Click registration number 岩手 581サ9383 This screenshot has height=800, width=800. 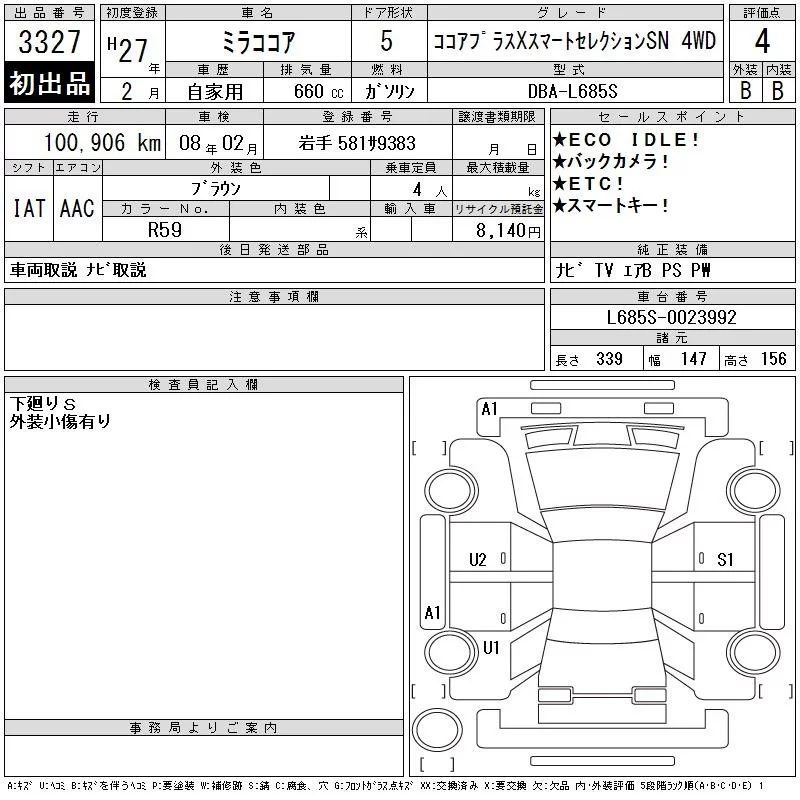pyautogui.click(x=357, y=143)
